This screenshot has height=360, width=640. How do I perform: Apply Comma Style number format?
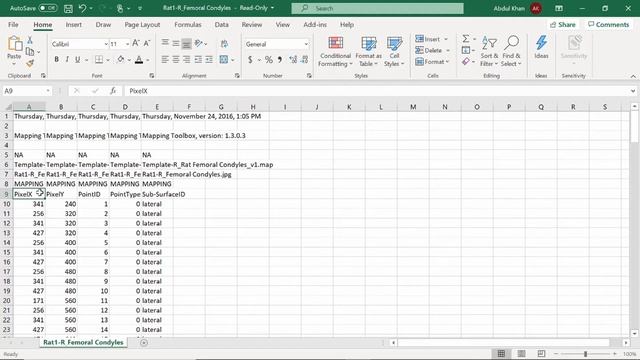click(x=280, y=60)
